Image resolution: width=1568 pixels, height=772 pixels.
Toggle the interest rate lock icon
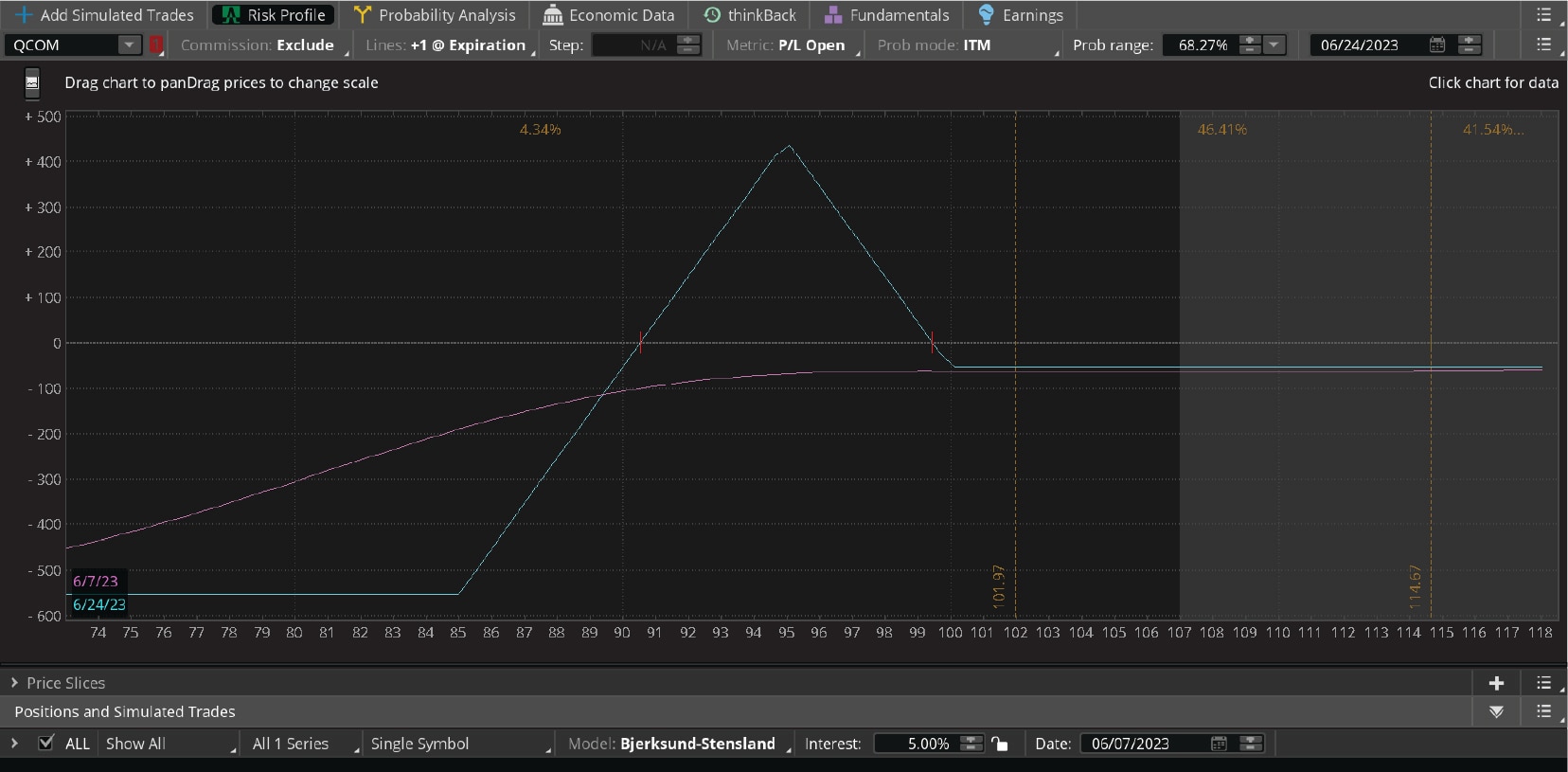point(1000,744)
